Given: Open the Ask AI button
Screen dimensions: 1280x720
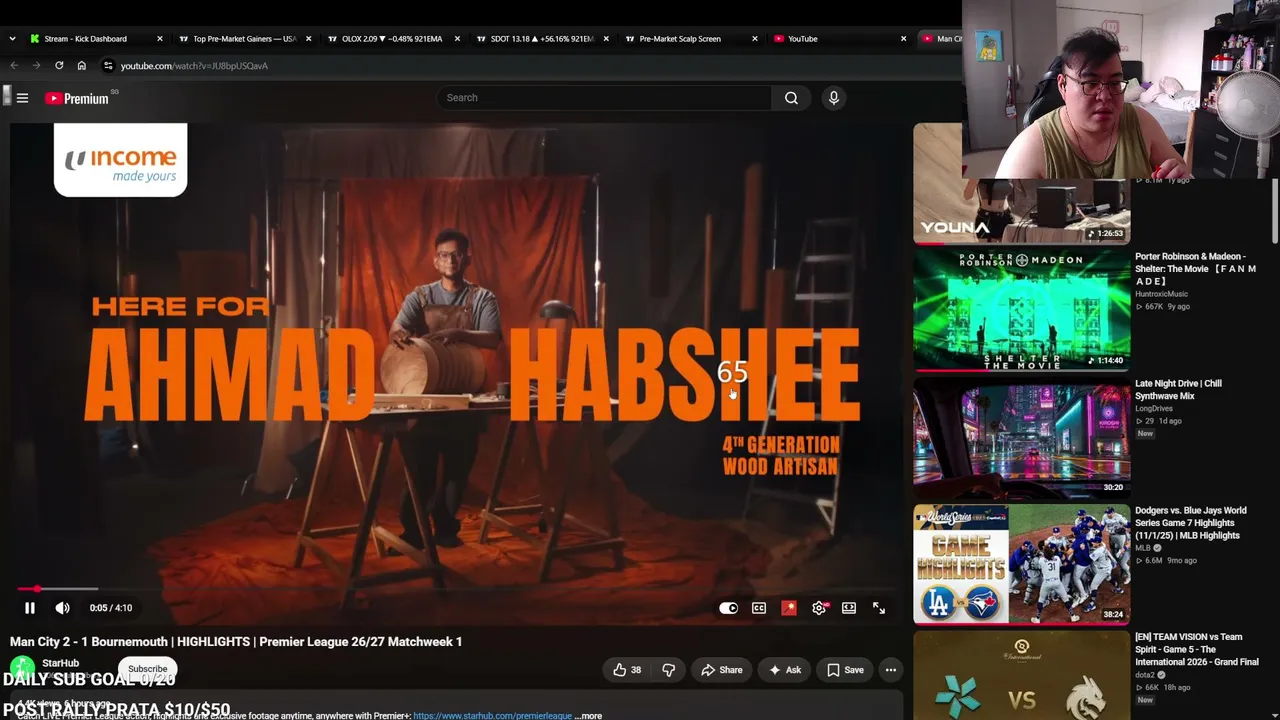Looking at the screenshot, I should (785, 670).
